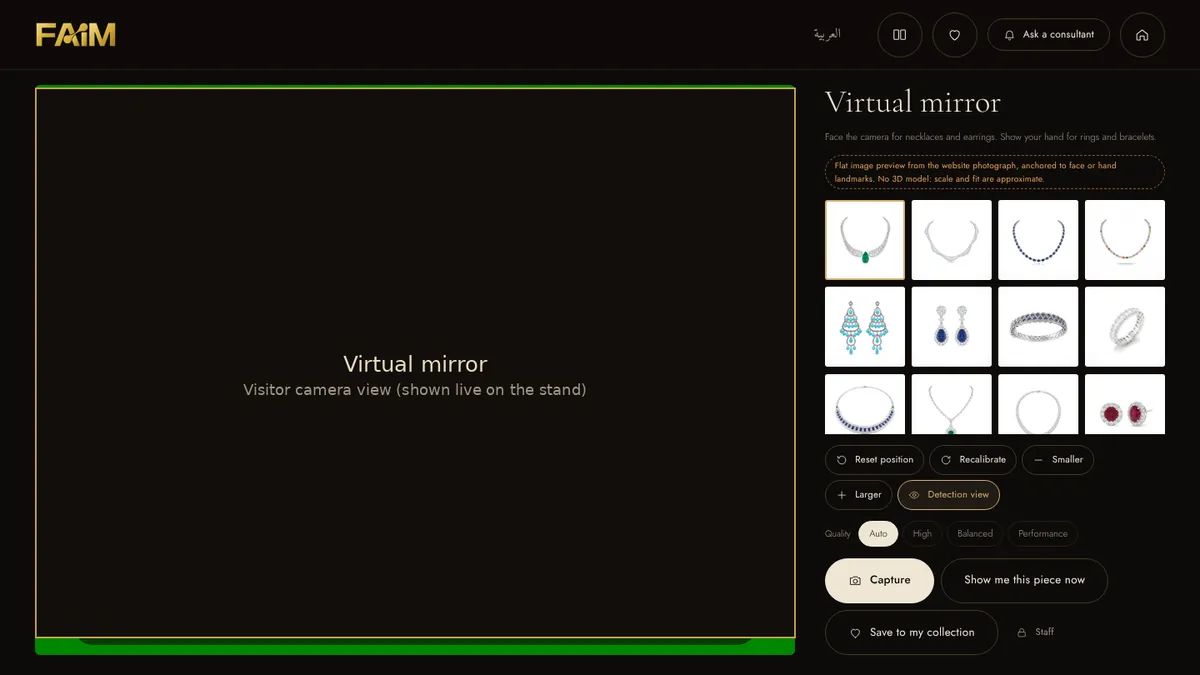Click Show me this piece now
Viewport: 1200px width, 675px height.
tap(1024, 581)
